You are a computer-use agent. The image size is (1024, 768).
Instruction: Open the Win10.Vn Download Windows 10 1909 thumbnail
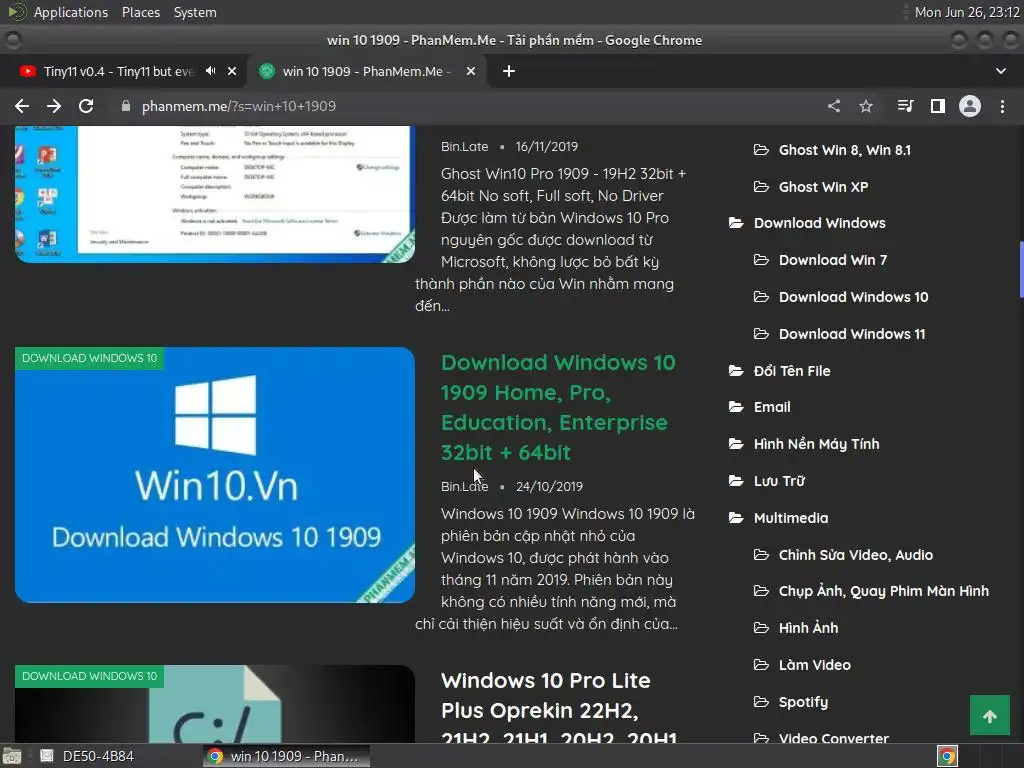tap(215, 475)
